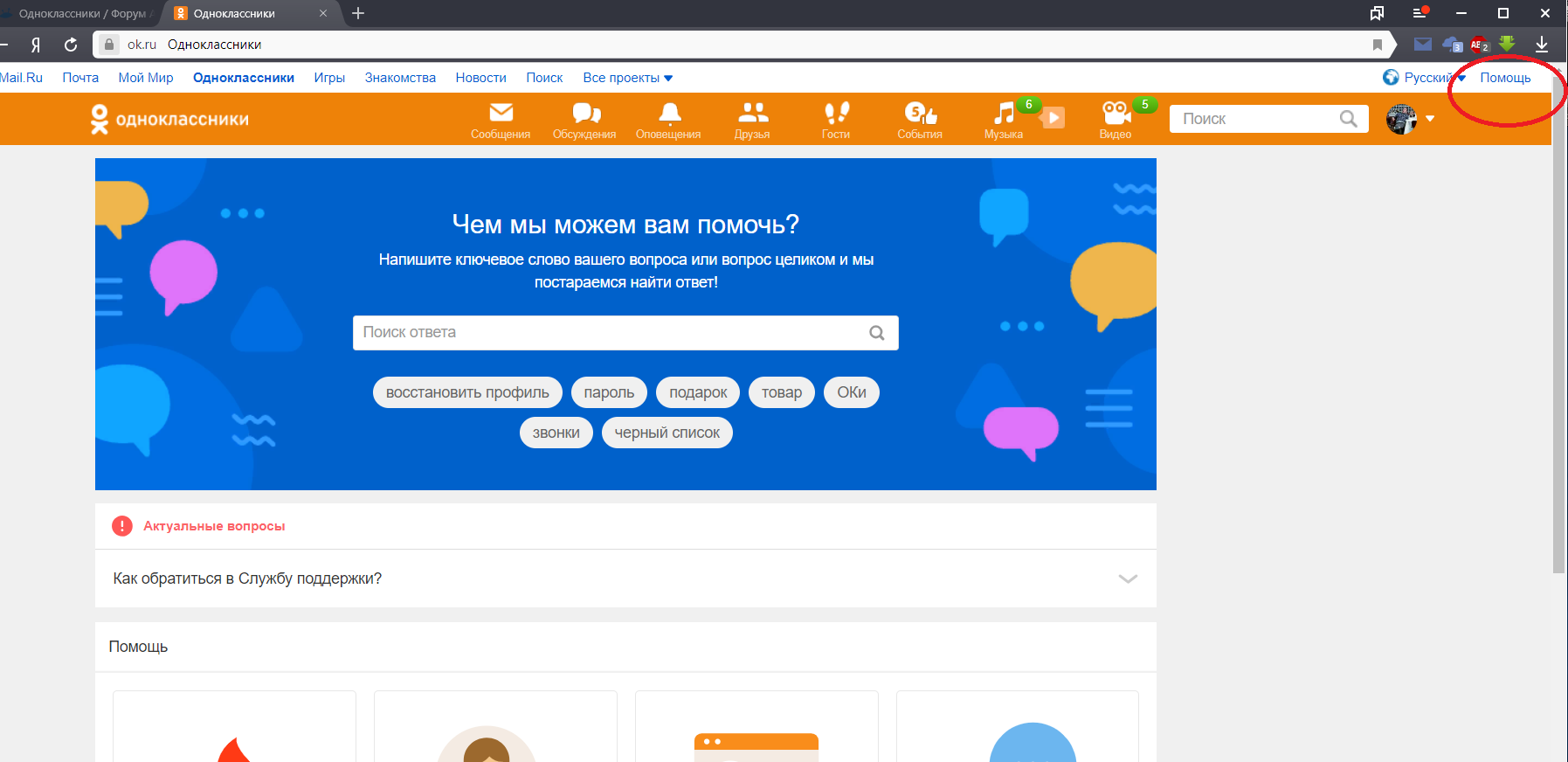
Task: Bookmark the page with the bookmark icon
Action: 1378,45
